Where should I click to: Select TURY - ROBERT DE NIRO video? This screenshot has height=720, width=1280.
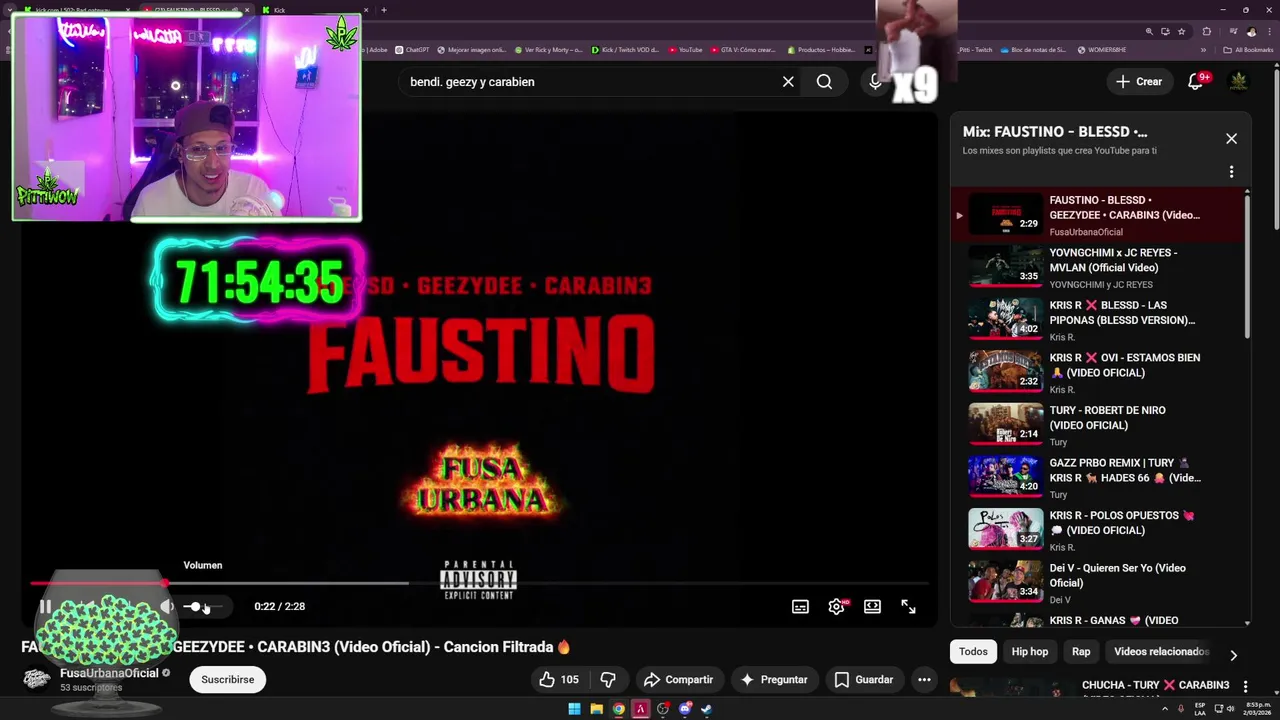(x=1097, y=425)
